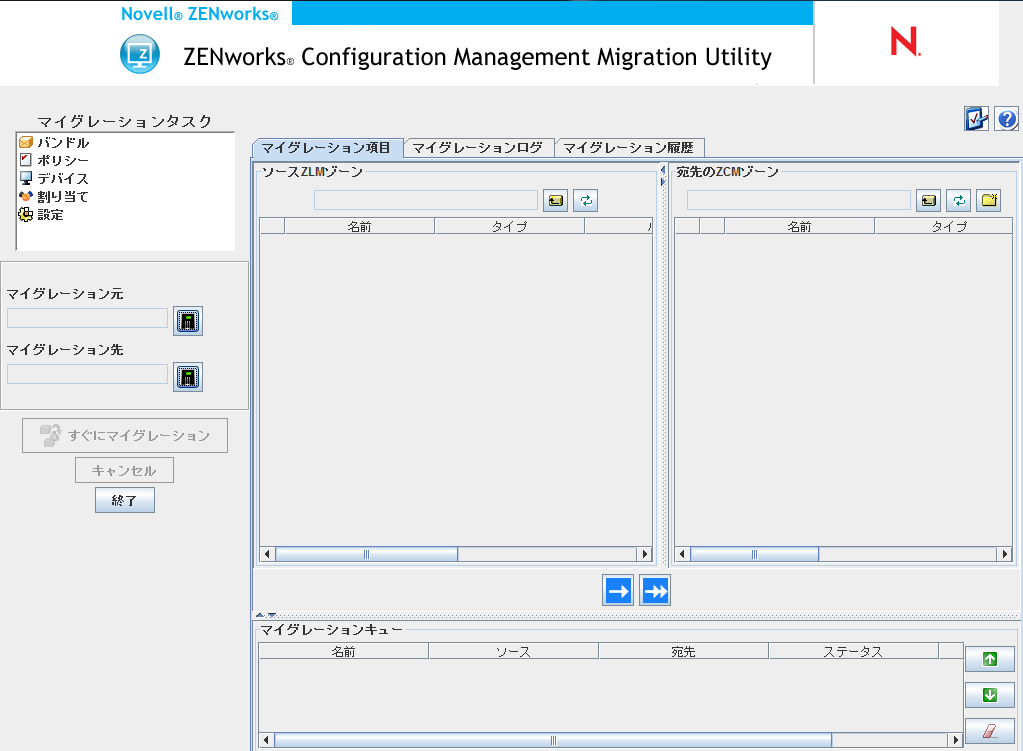Click ステータス column header in migration queue

point(853,651)
